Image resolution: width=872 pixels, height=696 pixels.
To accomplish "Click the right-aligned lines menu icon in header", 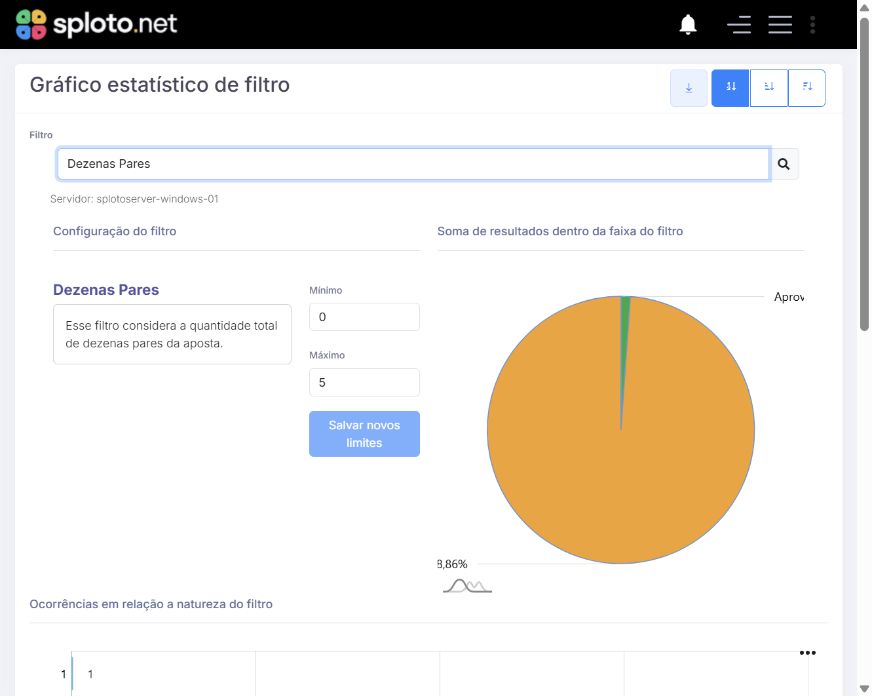I will click(739, 24).
